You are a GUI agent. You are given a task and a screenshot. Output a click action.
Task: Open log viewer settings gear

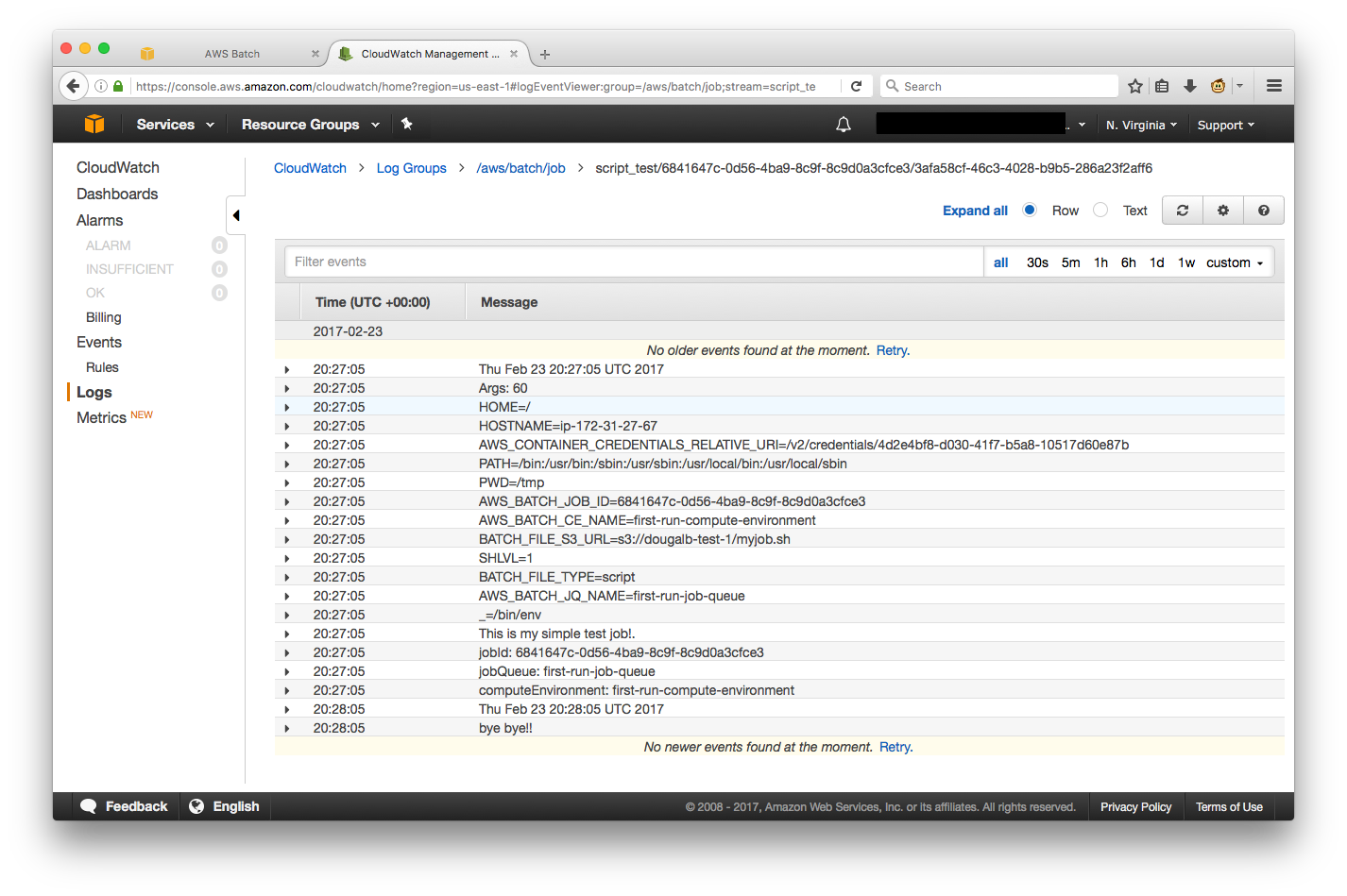pyautogui.click(x=1223, y=211)
